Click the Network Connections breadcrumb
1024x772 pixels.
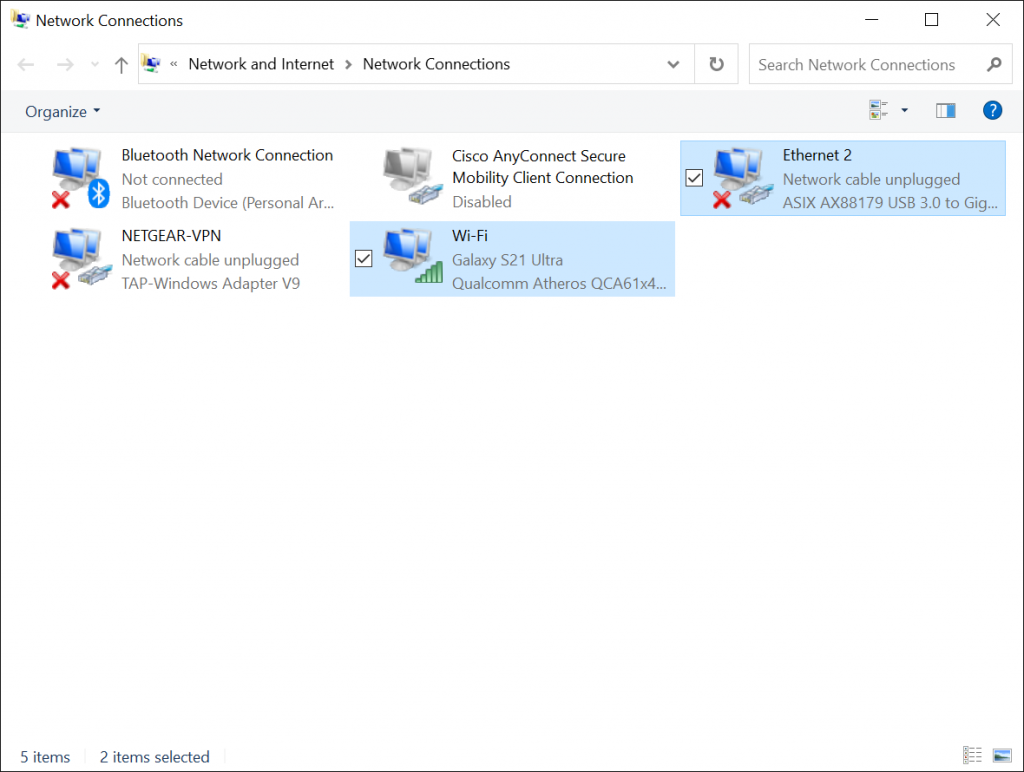pyautogui.click(x=436, y=64)
